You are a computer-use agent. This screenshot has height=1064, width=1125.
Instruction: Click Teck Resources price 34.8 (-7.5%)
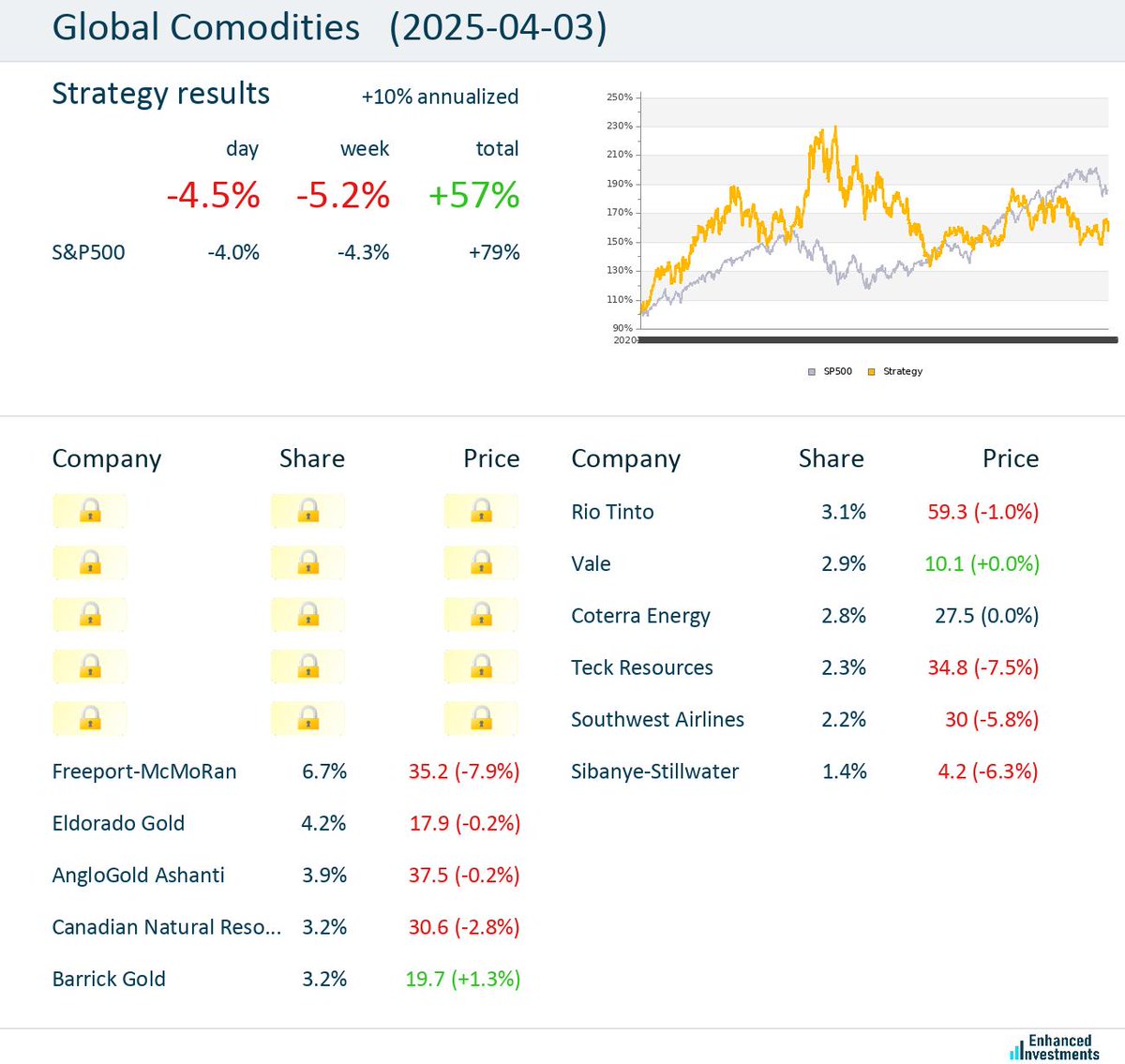983,667
